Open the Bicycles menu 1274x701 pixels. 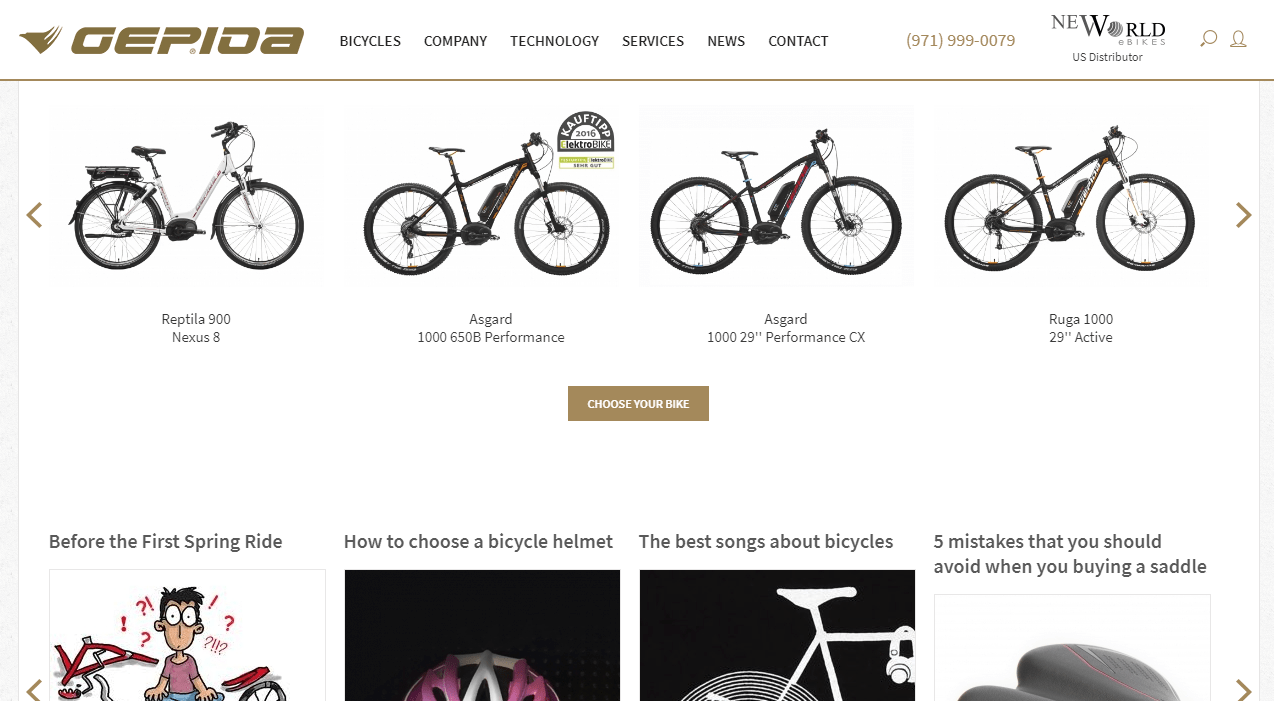point(370,41)
